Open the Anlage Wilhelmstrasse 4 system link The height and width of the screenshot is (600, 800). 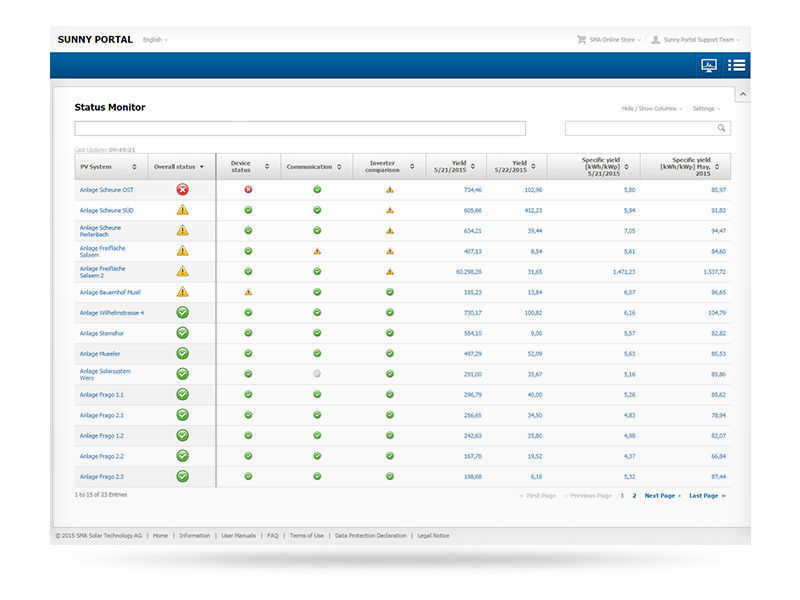[112, 312]
